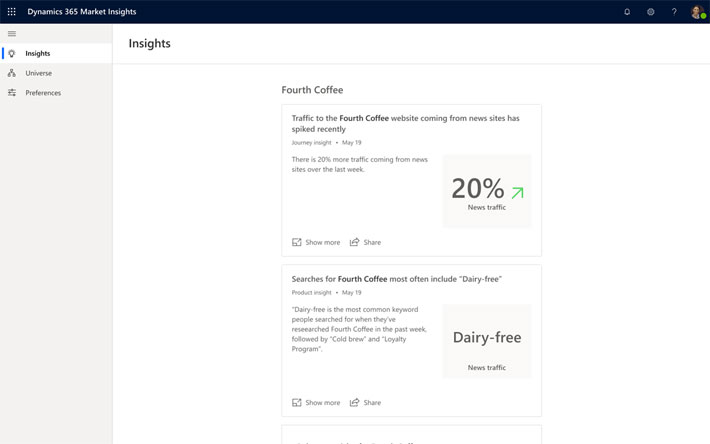Select Preferences in the navigation menu
The width and height of the screenshot is (710, 444).
tap(43, 93)
